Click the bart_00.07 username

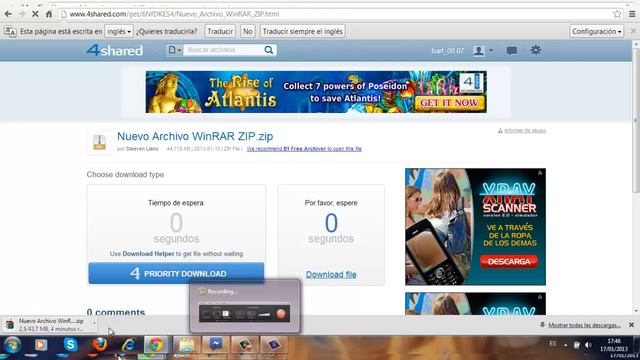(447, 51)
